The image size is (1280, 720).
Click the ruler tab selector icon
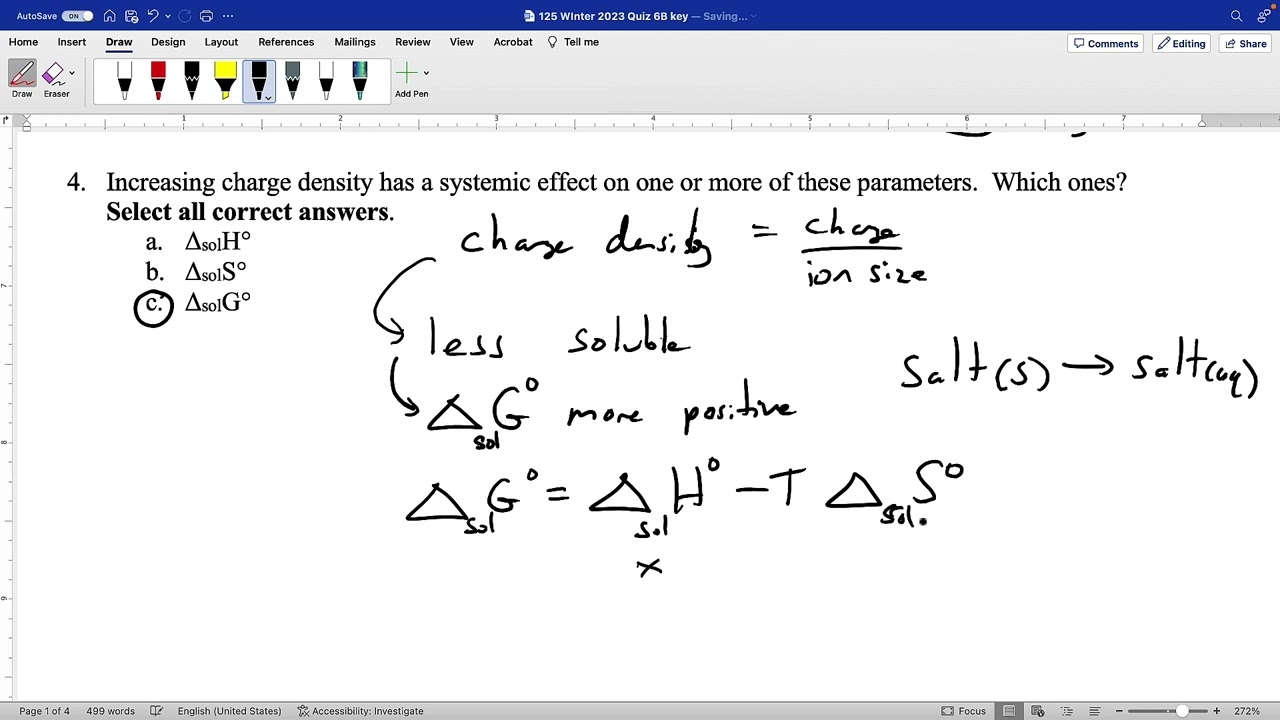6,120
